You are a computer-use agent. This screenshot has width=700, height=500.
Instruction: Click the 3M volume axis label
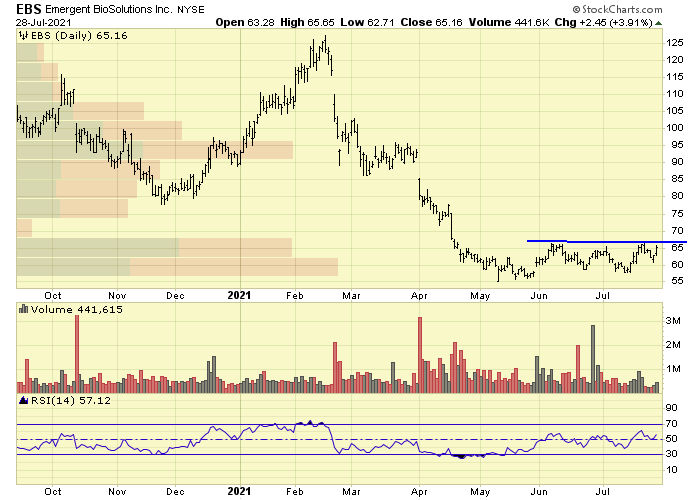pyautogui.click(x=673, y=321)
